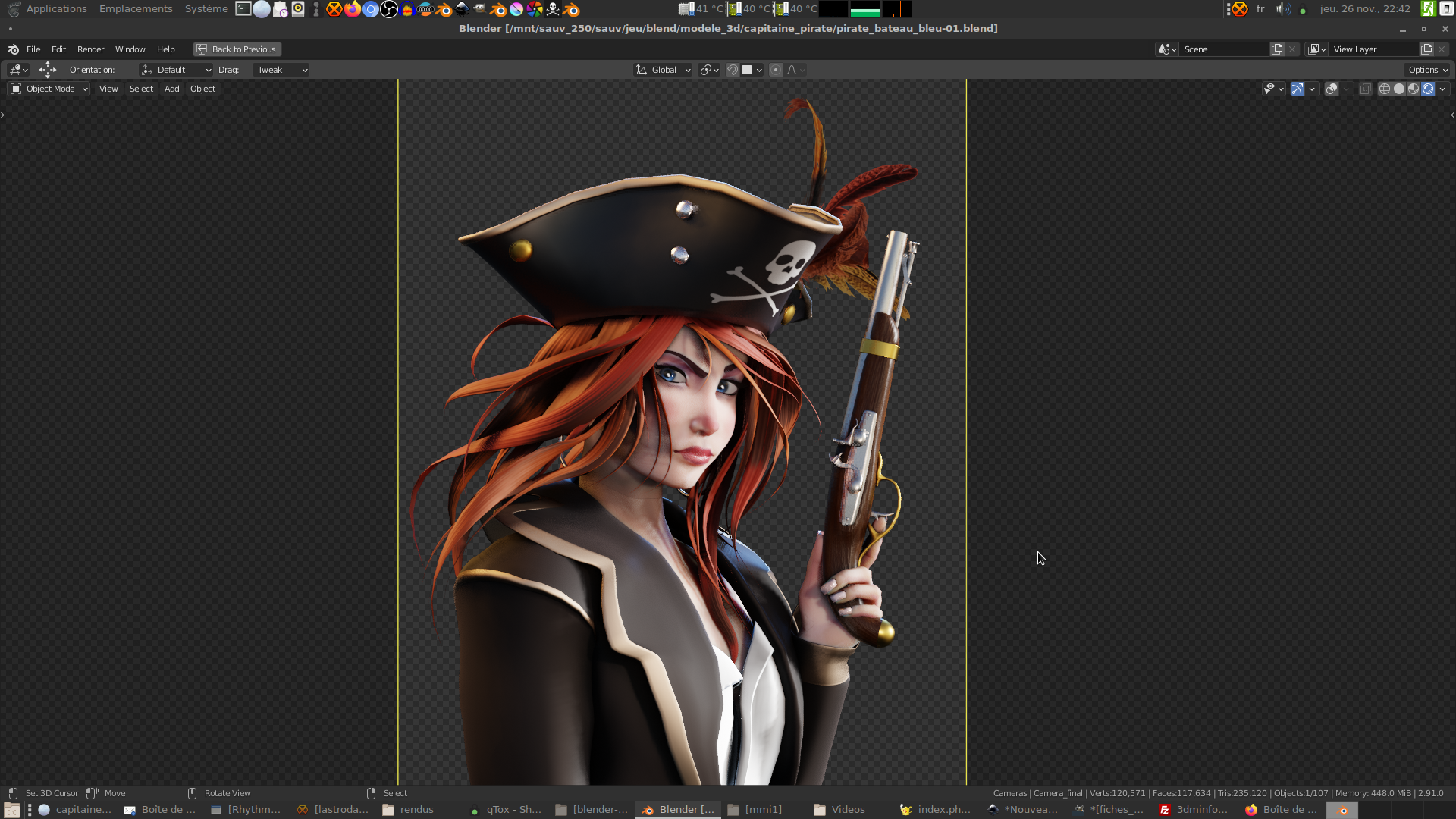
Task: Click the OBS launcher icon in panel
Action: [x=389, y=9]
